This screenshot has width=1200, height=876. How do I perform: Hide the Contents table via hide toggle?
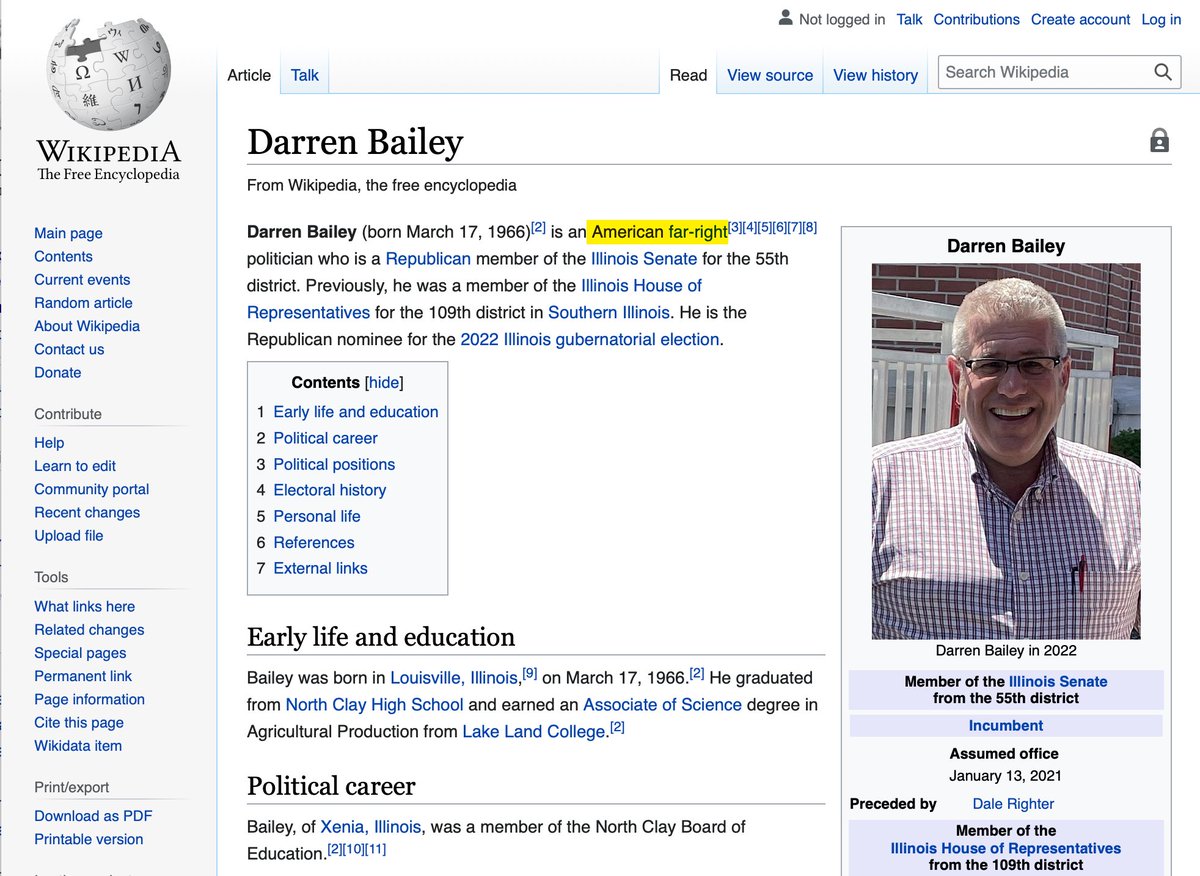[385, 383]
